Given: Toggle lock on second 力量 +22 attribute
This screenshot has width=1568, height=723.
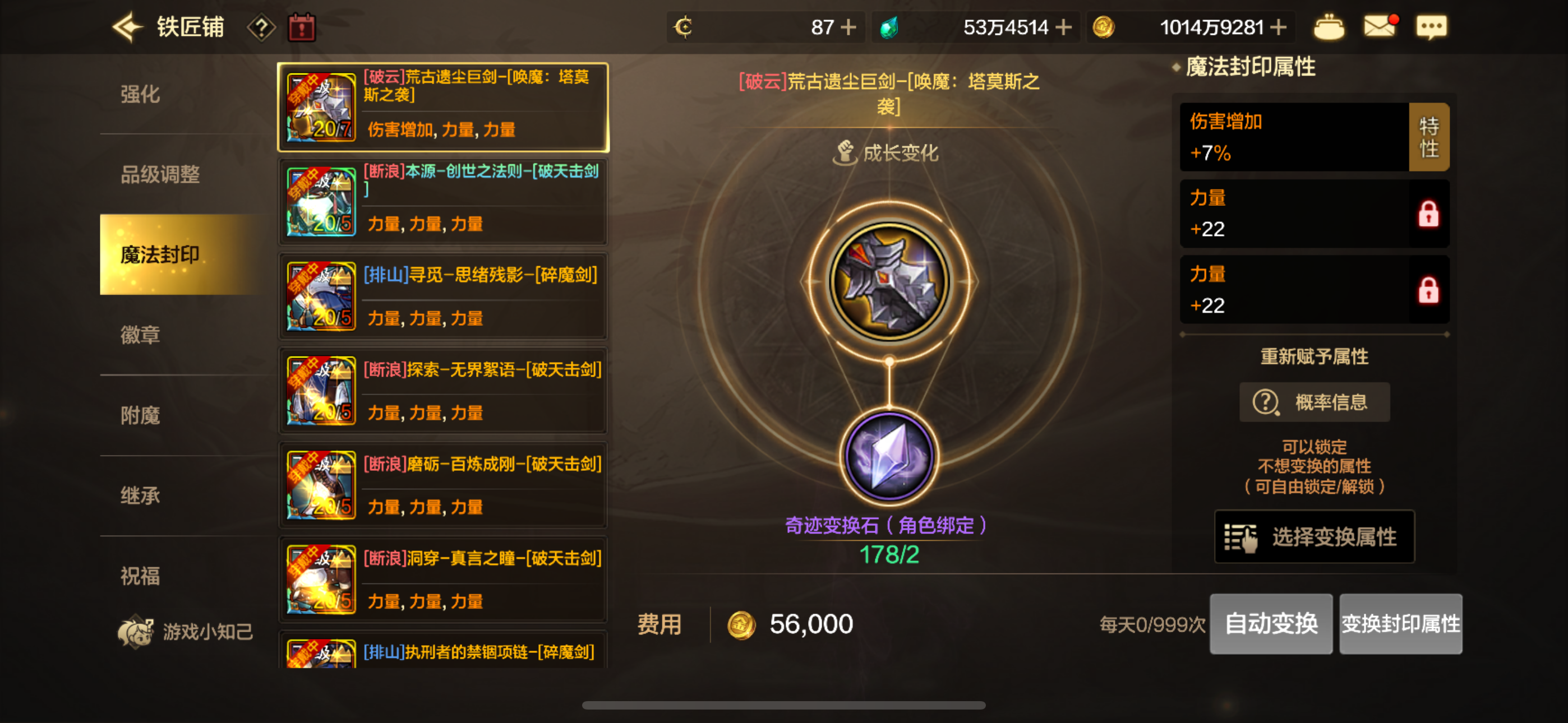Looking at the screenshot, I should (1428, 290).
